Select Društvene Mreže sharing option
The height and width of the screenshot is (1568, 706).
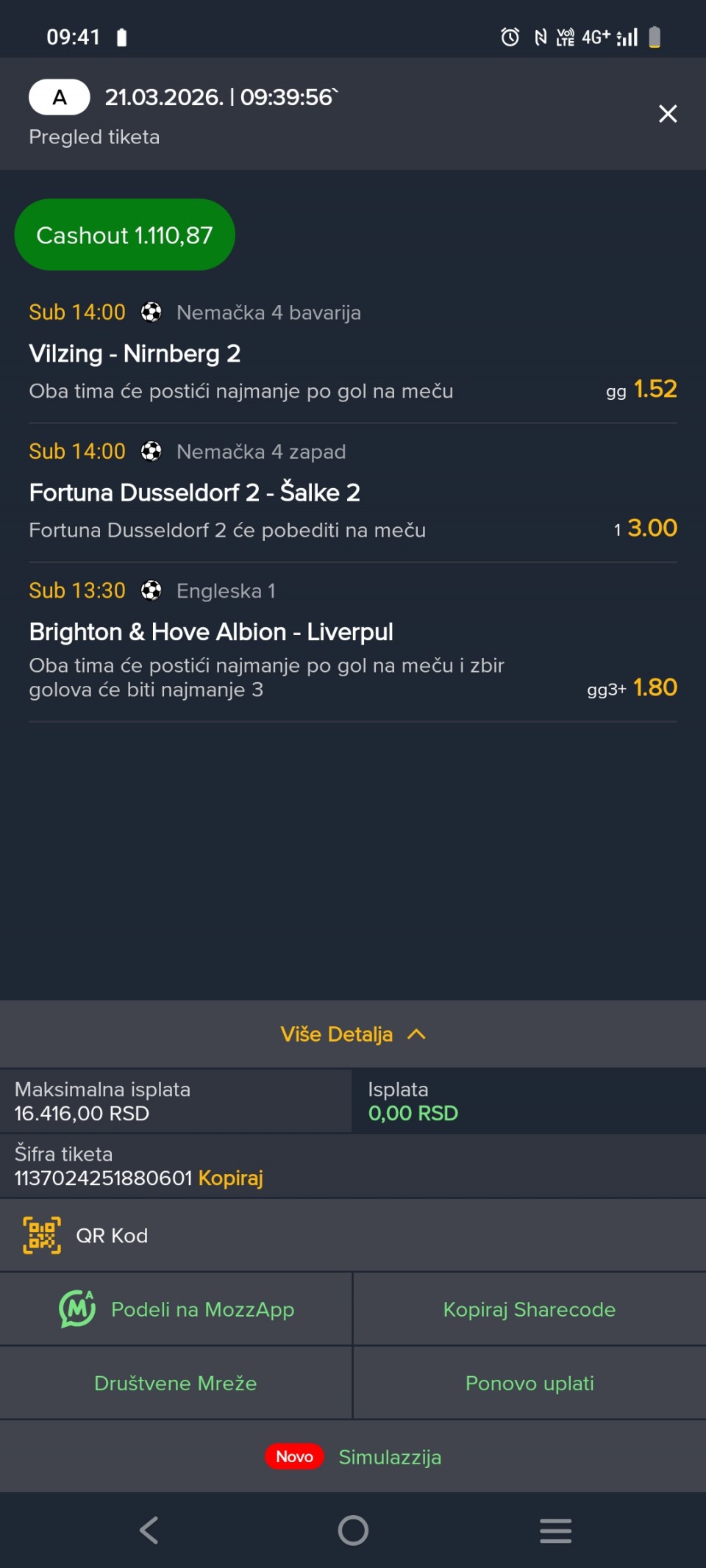[x=176, y=1383]
